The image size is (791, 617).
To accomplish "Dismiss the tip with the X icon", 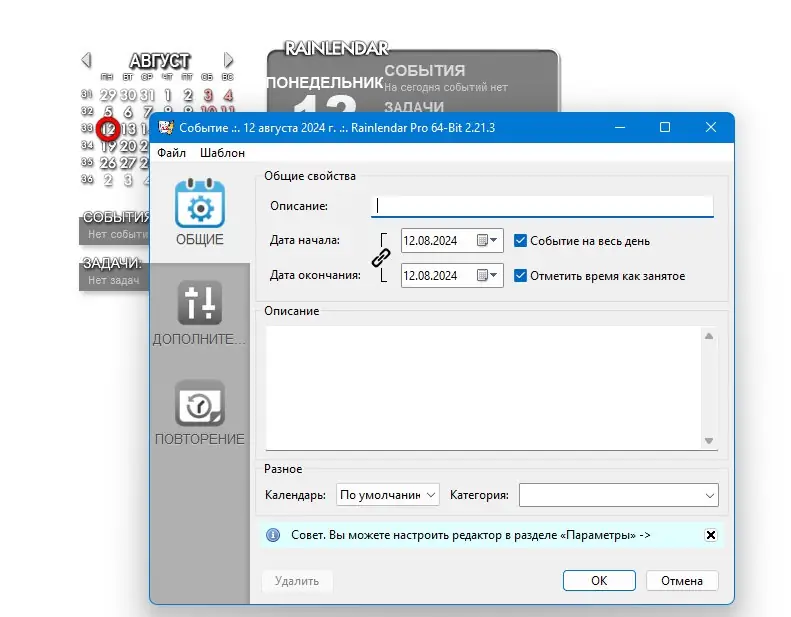I will 710,535.
